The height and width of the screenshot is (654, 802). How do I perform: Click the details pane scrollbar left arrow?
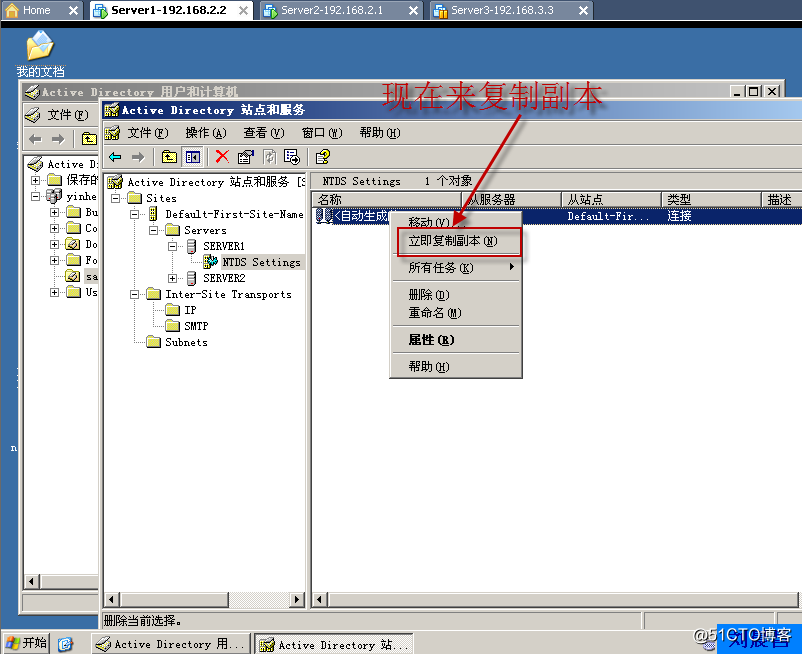(320, 599)
